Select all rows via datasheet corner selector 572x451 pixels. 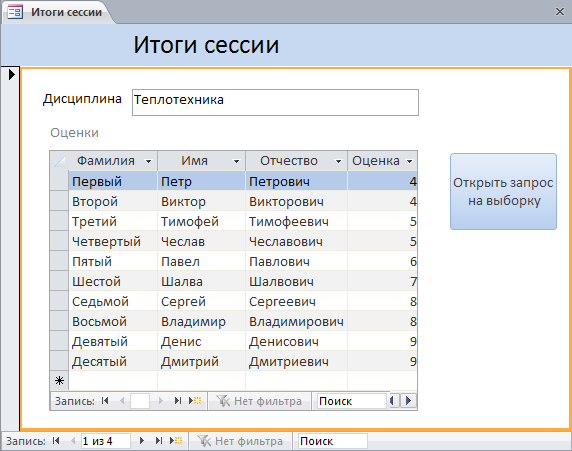59,161
